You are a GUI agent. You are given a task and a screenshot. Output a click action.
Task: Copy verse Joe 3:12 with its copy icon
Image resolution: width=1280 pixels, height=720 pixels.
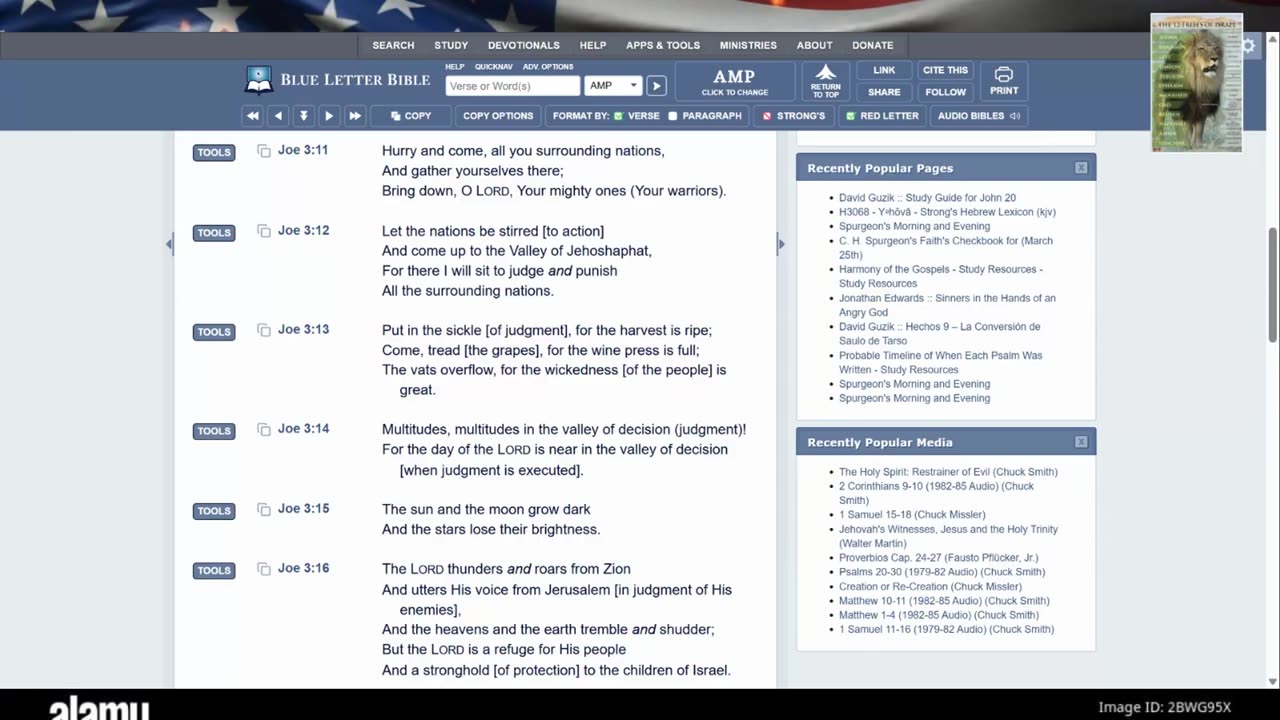pyautogui.click(x=264, y=231)
